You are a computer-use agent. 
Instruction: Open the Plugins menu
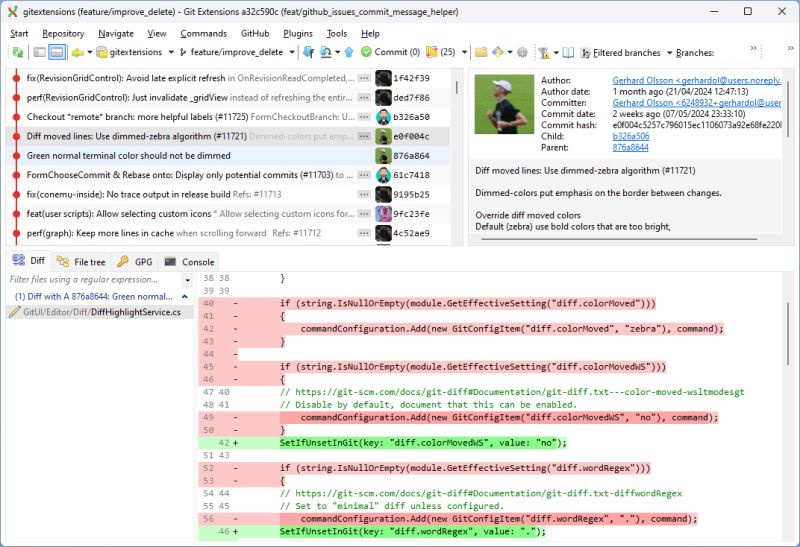[298, 34]
